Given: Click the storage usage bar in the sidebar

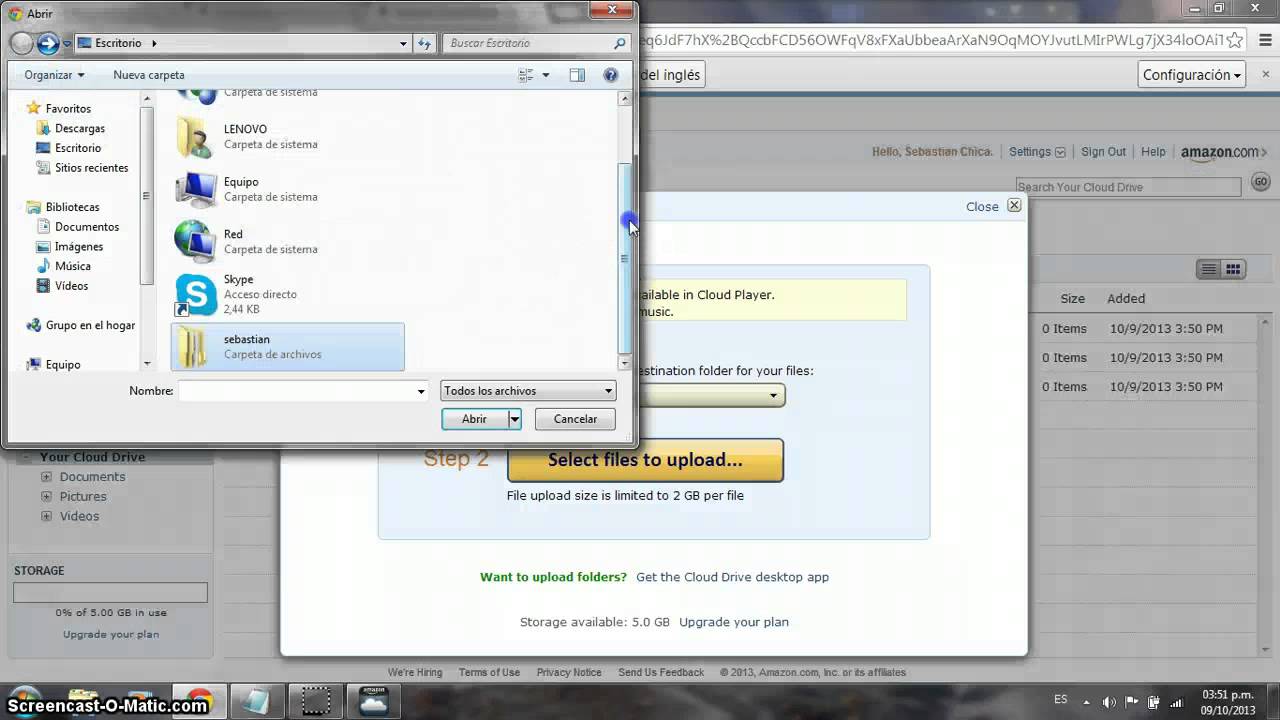Looking at the screenshot, I should pos(110,593).
